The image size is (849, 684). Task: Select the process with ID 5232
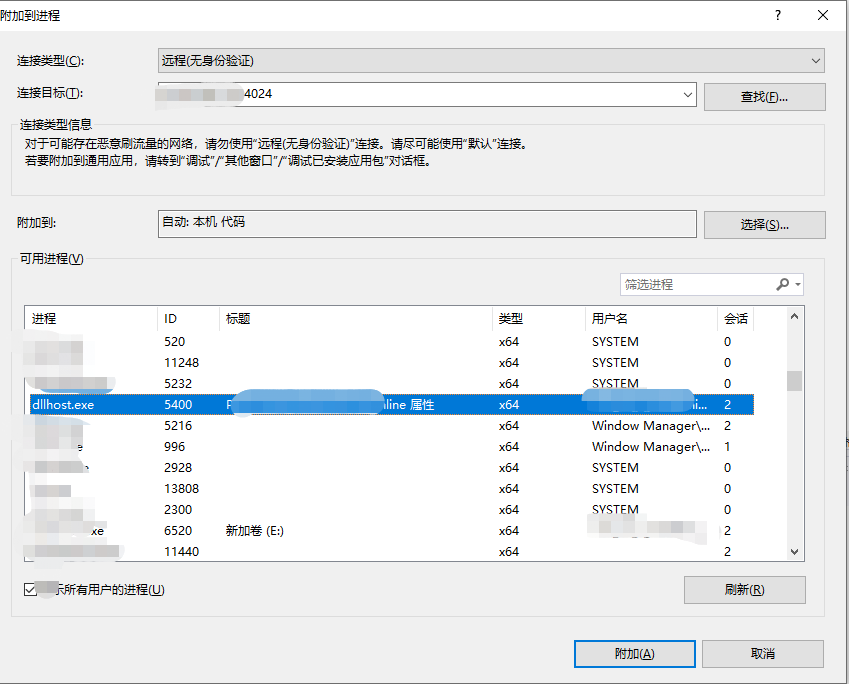pos(391,383)
